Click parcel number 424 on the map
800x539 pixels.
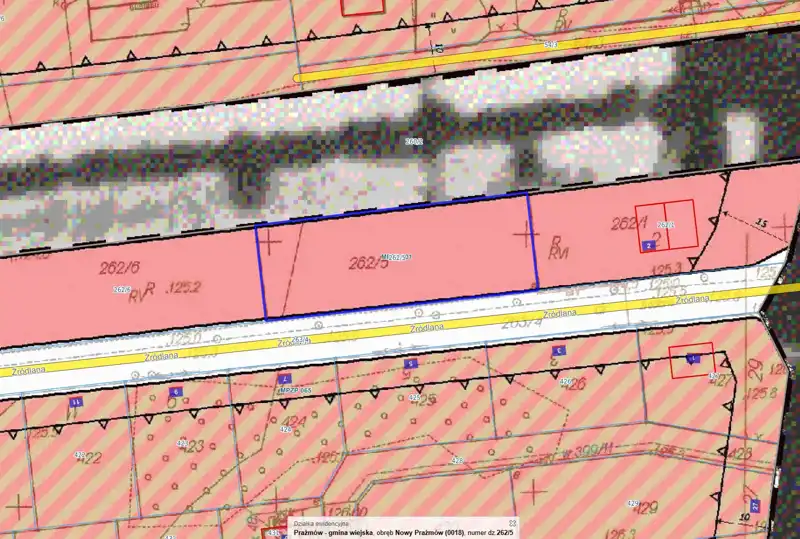291,419
